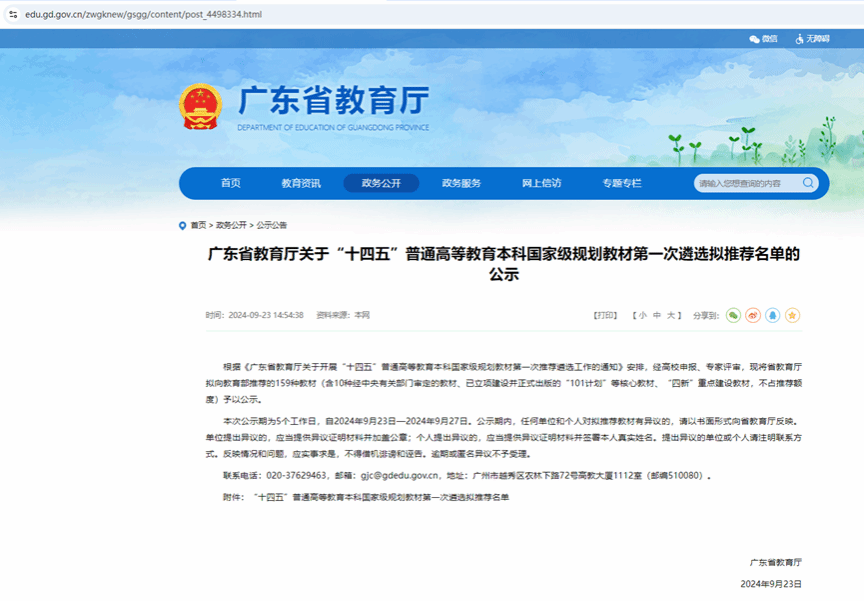864x601 pixels.
Task: Share to QQ with bell icon
Action: (x=773, y=315)
